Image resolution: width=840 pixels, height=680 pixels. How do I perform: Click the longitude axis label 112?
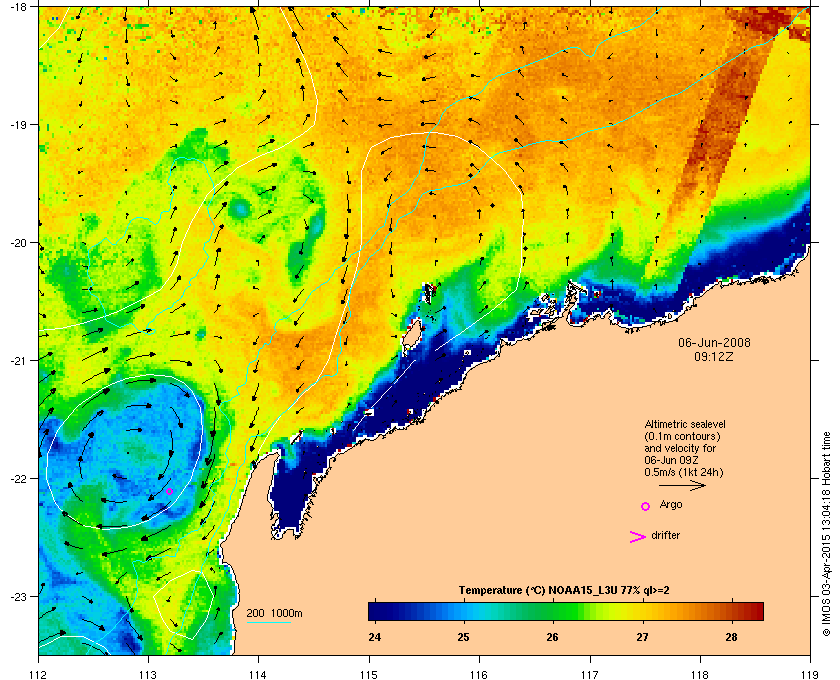point(39,674)
